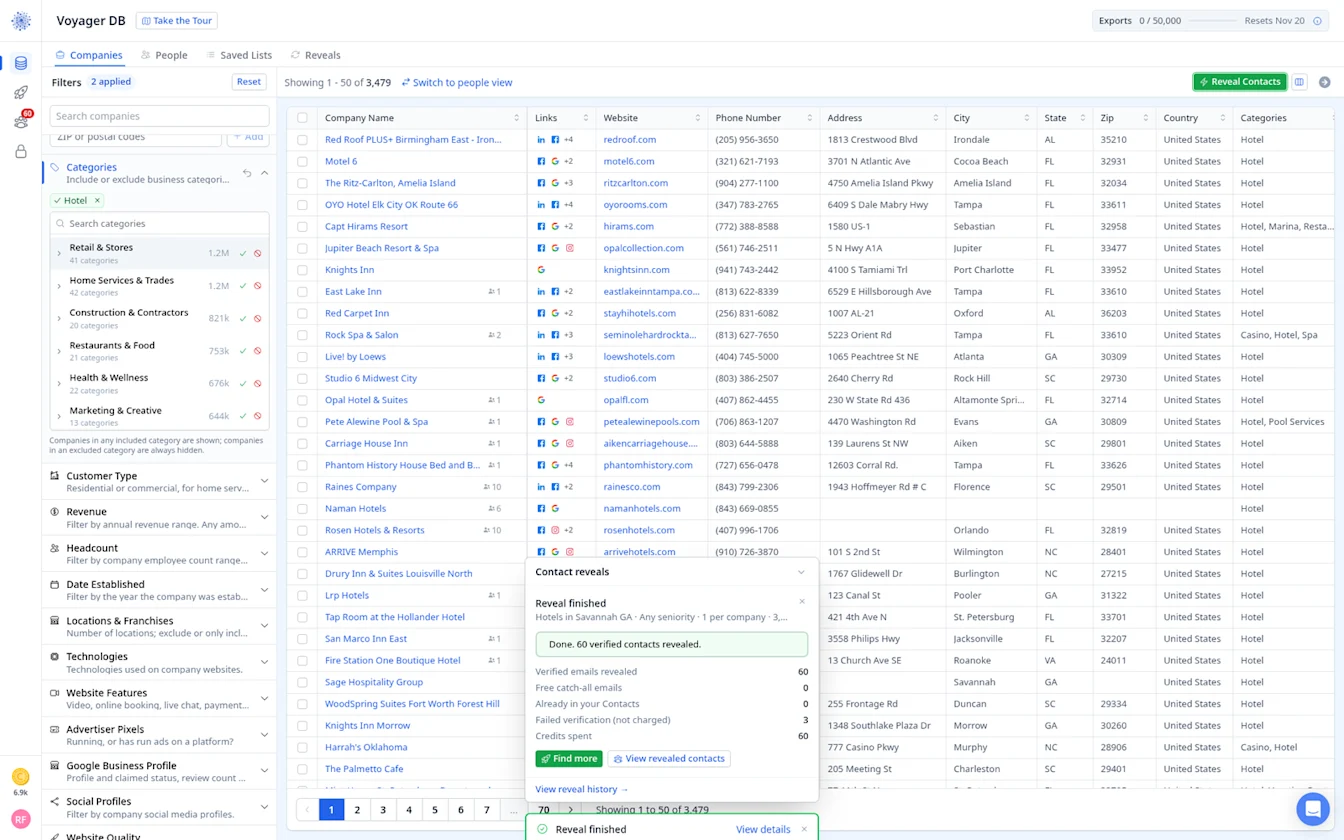Screen dimensions: 1344x840
Task: Collapse the Categories filter section
Action: pyautogui.click(x=264, y=173)
